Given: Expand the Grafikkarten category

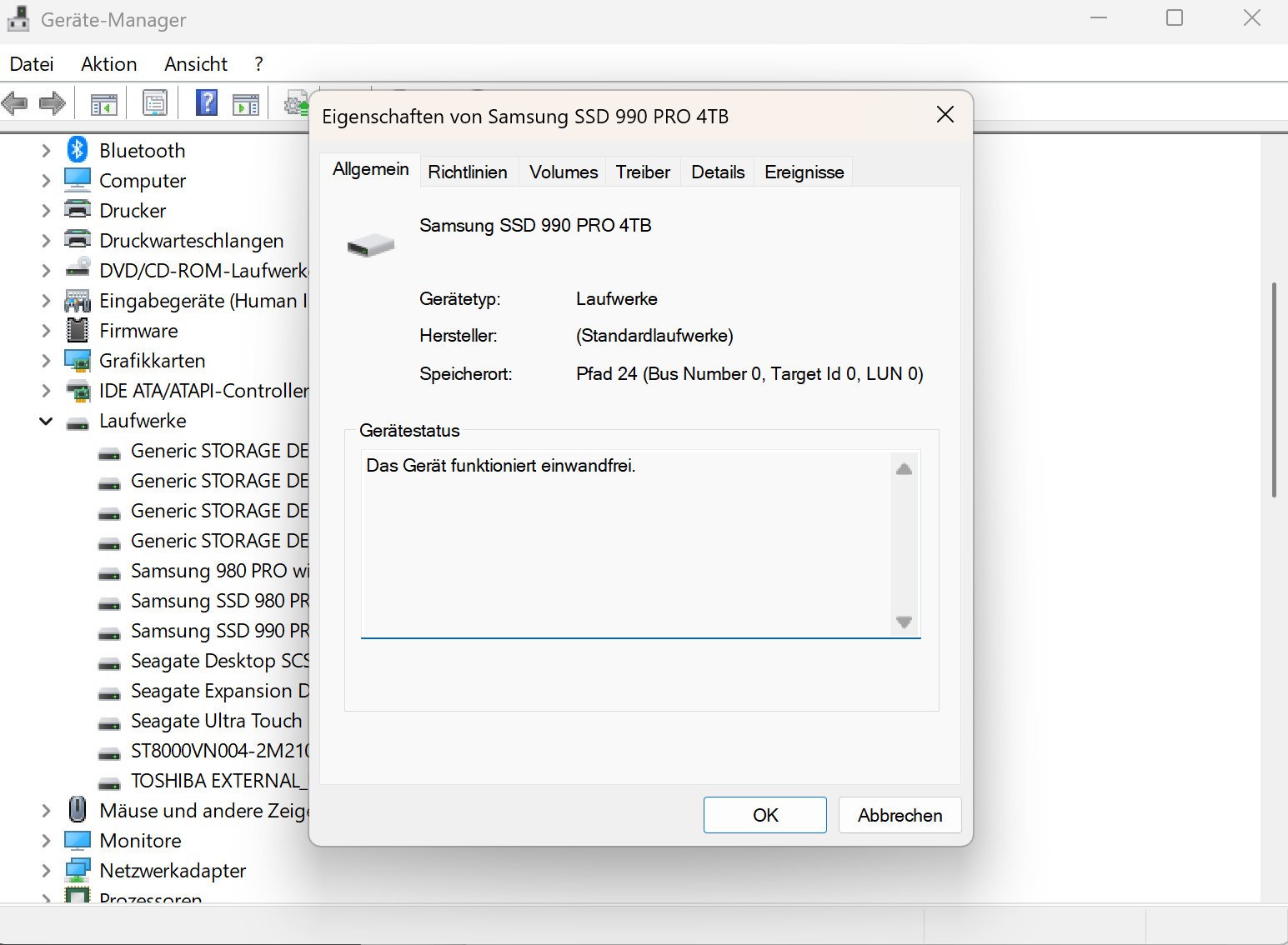Looking at the screenshot, I should pos(47,361).
